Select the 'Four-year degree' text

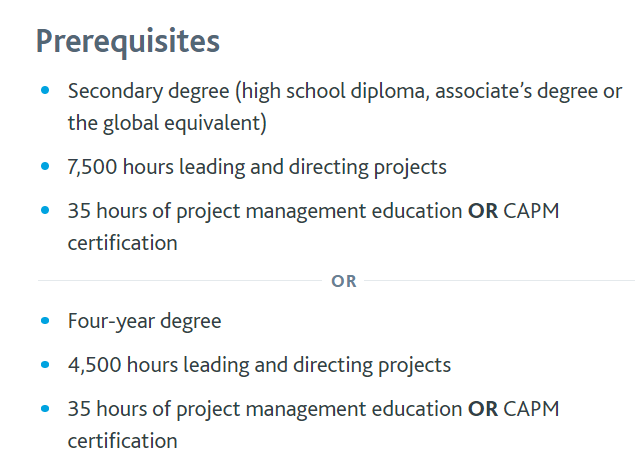tap(145, 321)
